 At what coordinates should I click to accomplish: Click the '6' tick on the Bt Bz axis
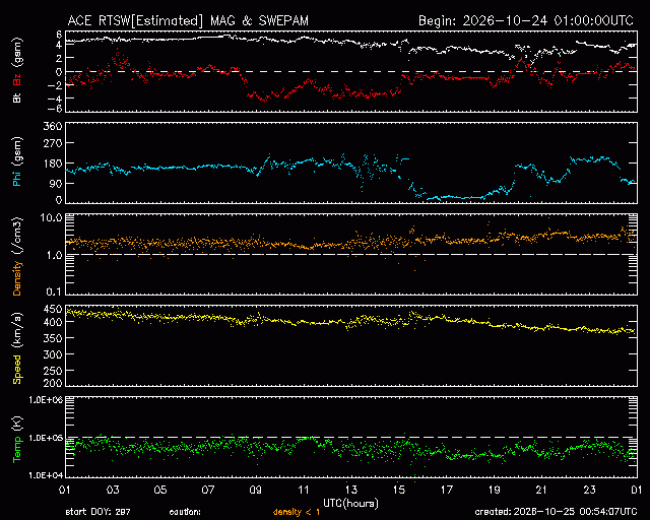(x=59, y=34)
